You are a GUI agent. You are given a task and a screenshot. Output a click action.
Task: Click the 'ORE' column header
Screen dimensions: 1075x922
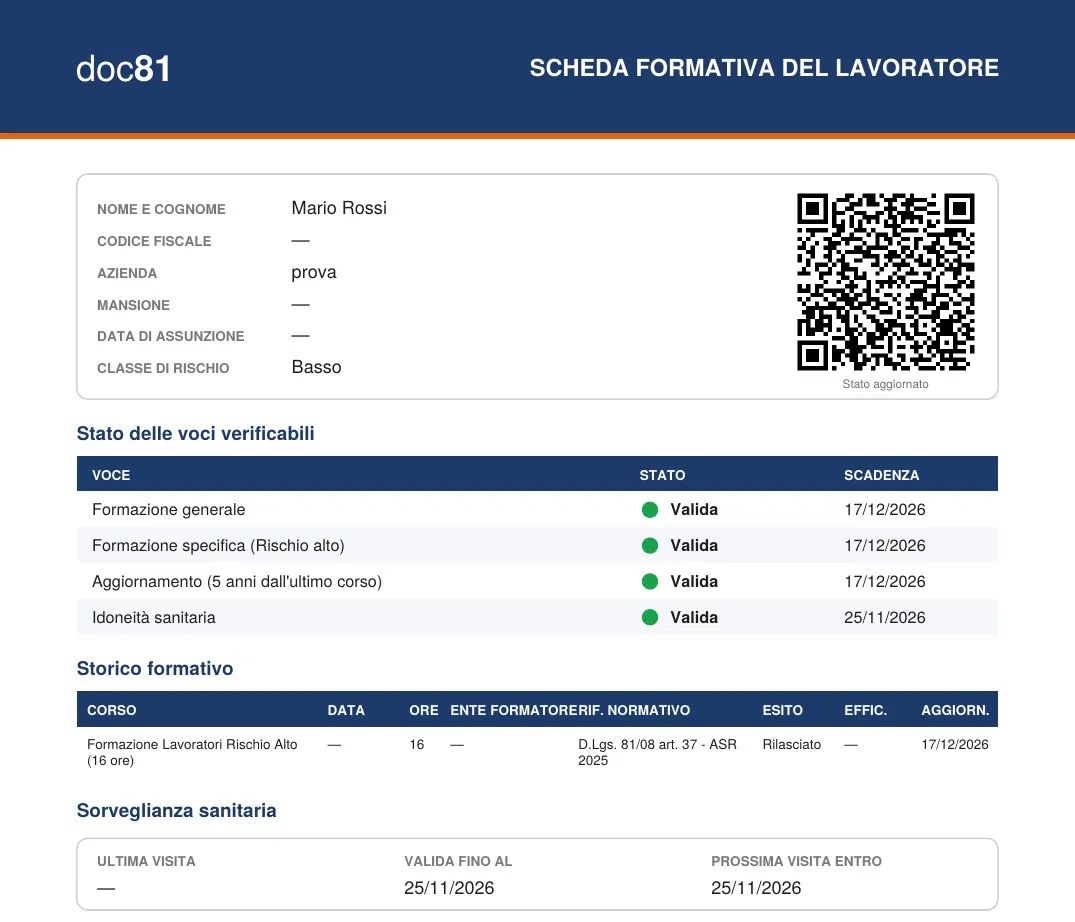point(424,710)
